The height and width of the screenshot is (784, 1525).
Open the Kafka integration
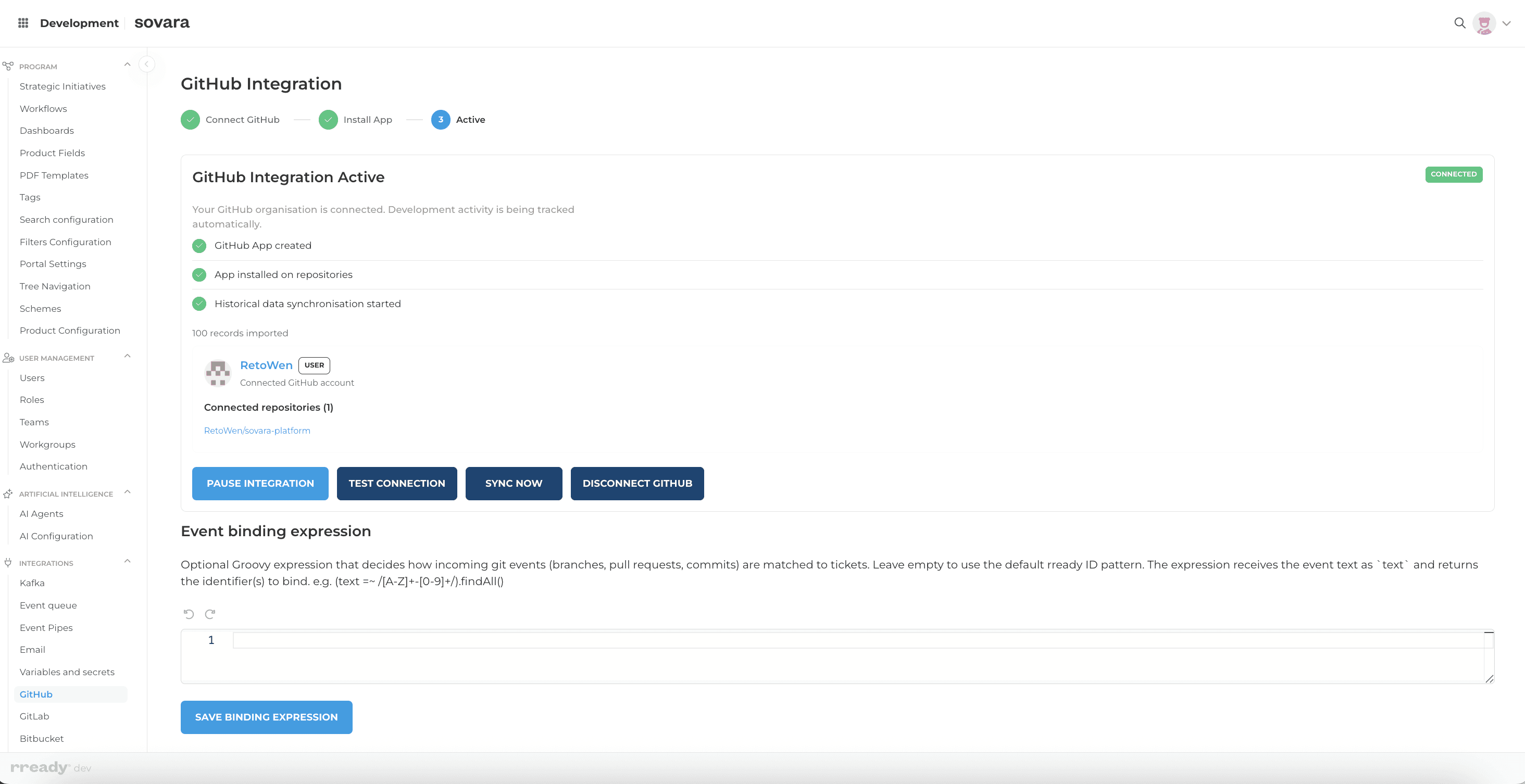pos(32,584)
